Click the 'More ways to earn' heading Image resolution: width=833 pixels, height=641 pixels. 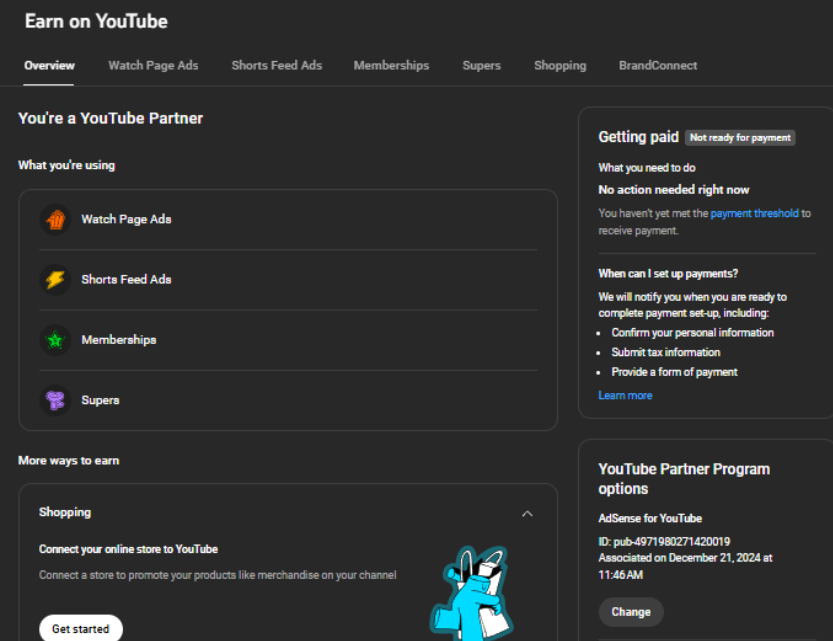click(69, 460)
